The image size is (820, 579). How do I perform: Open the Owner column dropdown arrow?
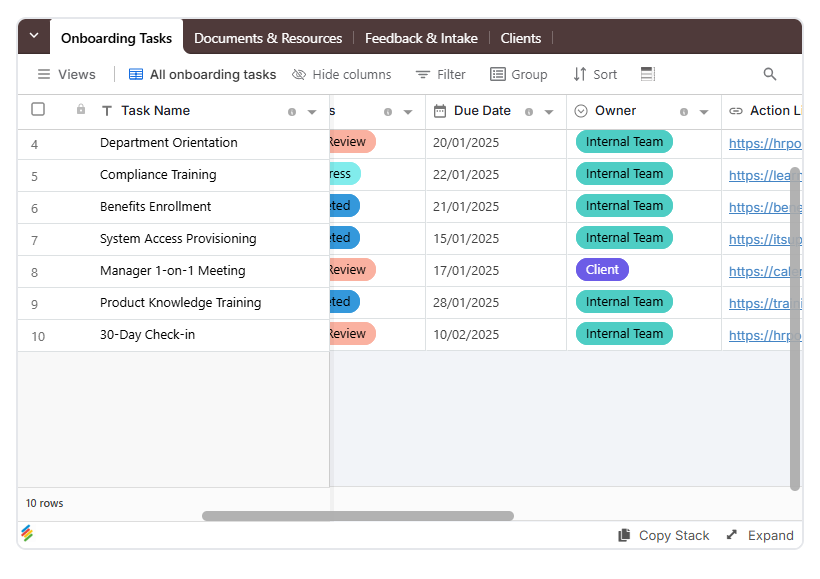pos(703,112)
